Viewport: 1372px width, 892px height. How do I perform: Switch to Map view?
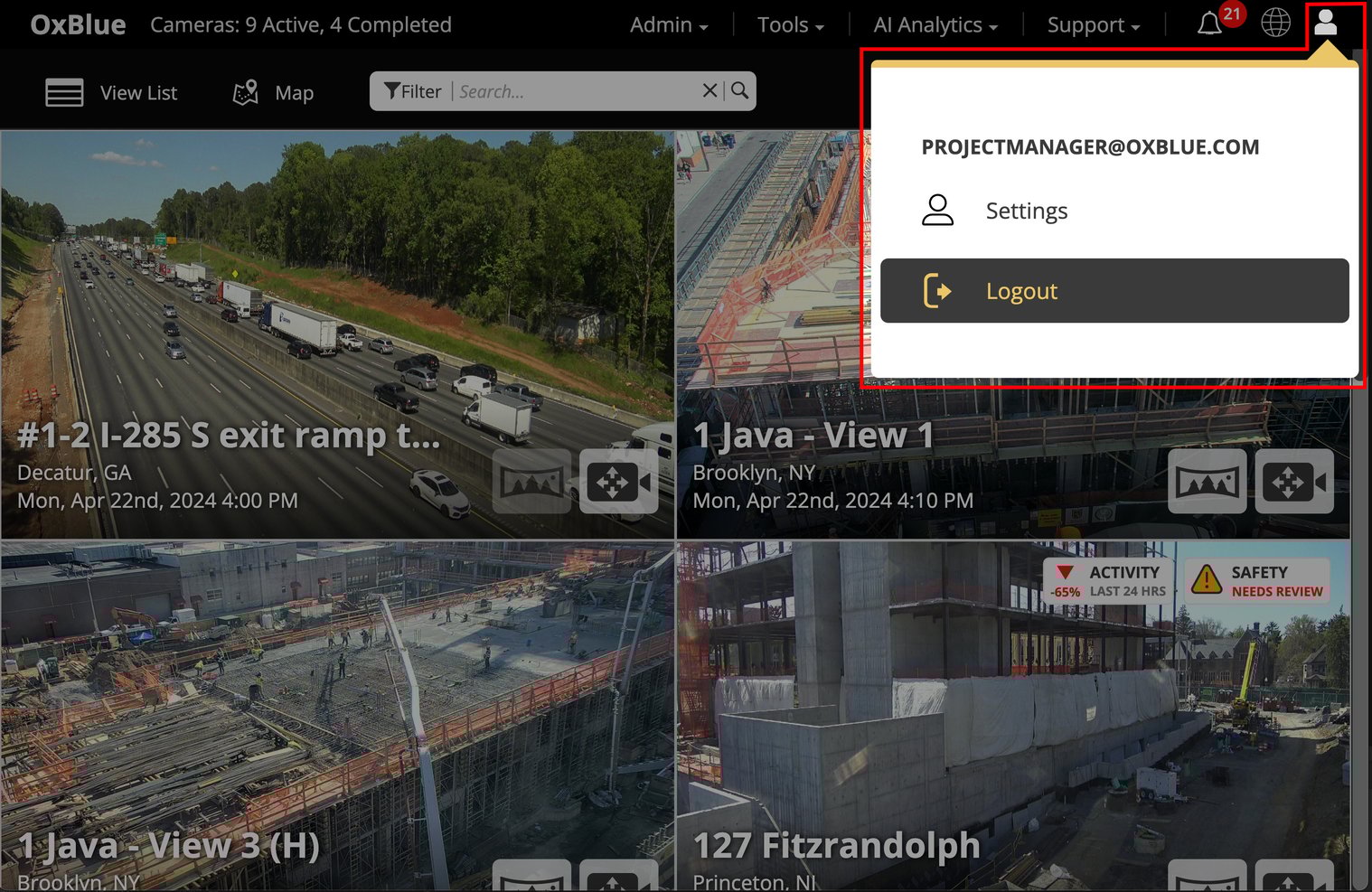(x=274, y=93)
